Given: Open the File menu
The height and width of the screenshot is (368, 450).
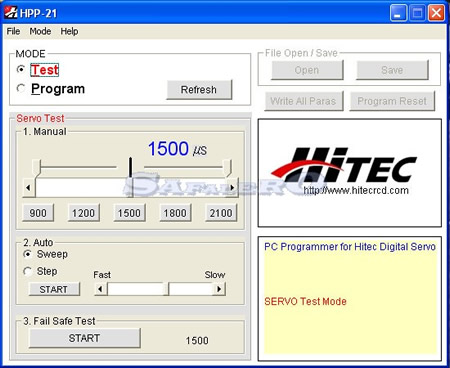Looking at the screenshot, I should click(x=13, y=31).
